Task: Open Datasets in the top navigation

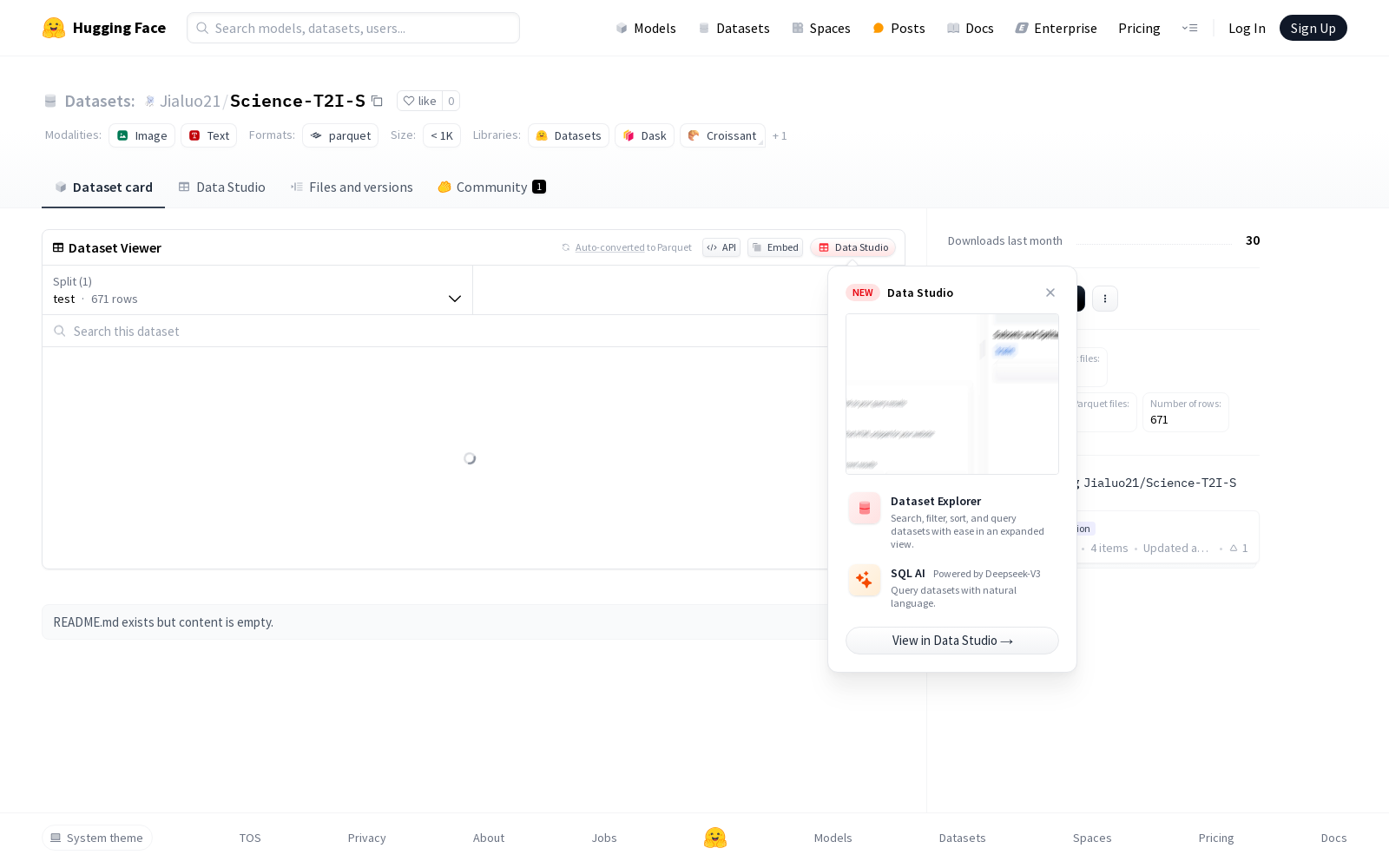Action: [734, 28]
